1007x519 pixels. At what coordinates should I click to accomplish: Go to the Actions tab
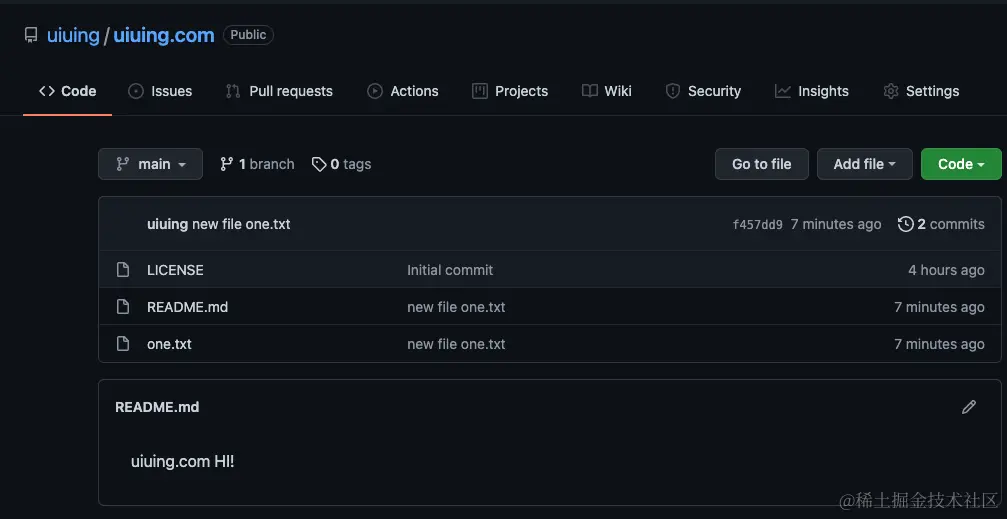[403, 91]
